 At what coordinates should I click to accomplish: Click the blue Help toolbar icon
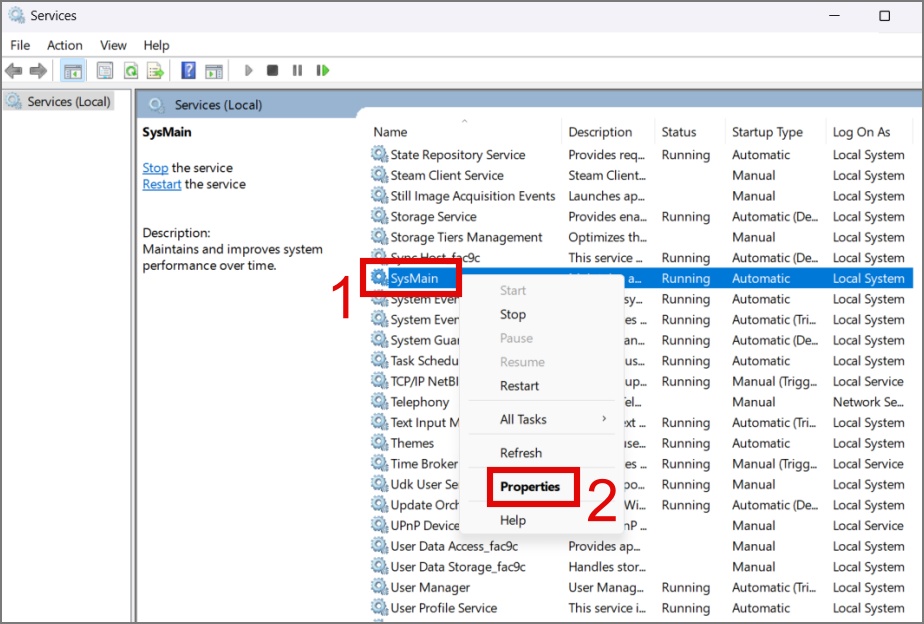[189, 71]
